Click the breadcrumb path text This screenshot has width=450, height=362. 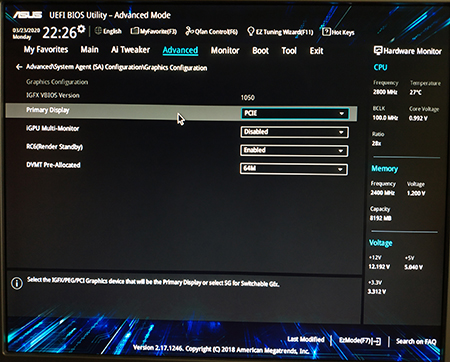point(117,67)
